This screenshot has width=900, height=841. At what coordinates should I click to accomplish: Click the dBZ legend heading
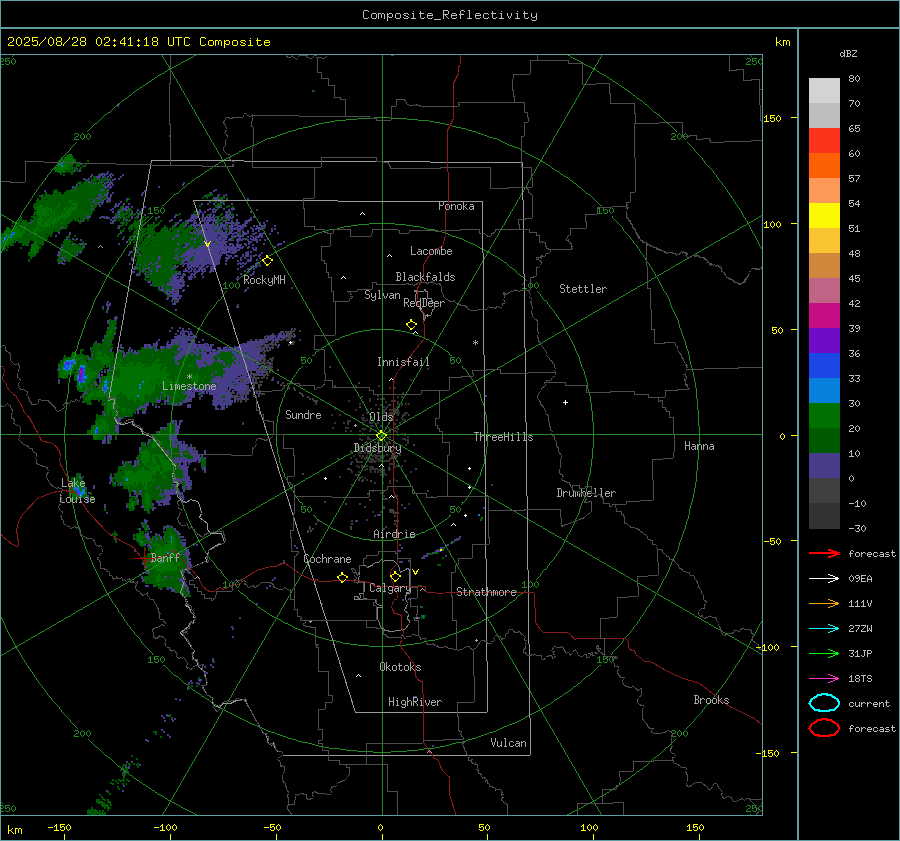pos(848,54)
